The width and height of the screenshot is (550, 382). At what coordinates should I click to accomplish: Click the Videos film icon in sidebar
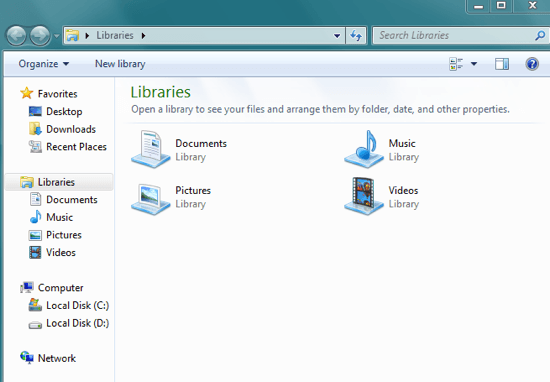pyautogui.click(x=35, y=252)
